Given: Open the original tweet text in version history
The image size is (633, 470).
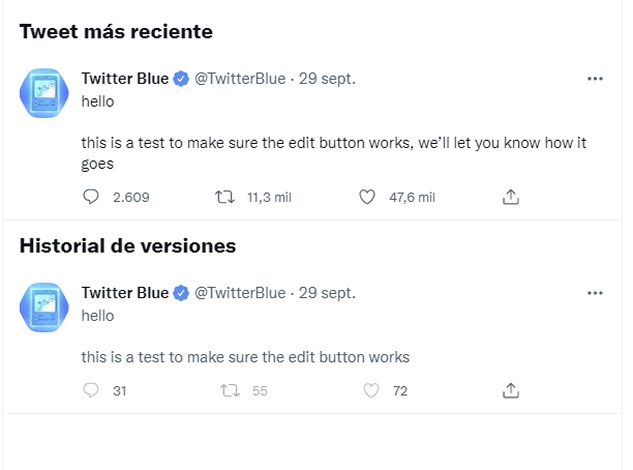Looking at the screenshot, I should pos(245,357).
